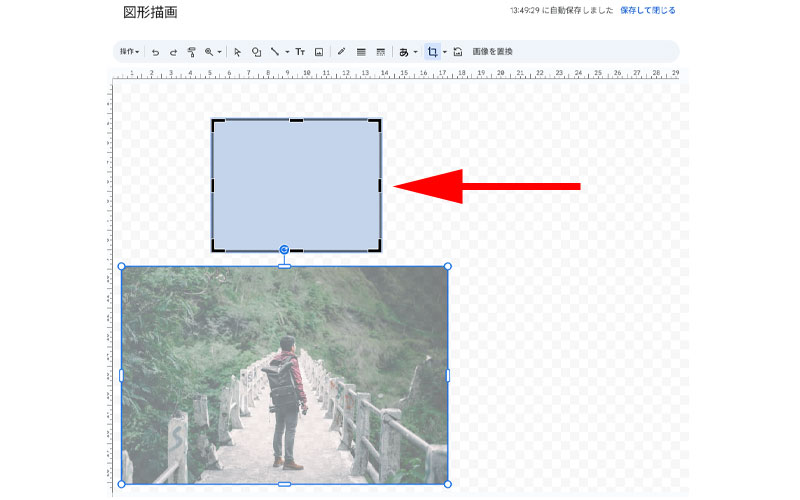Open the shape tool
Screen dimensions: 800x500
click(256, 52)
